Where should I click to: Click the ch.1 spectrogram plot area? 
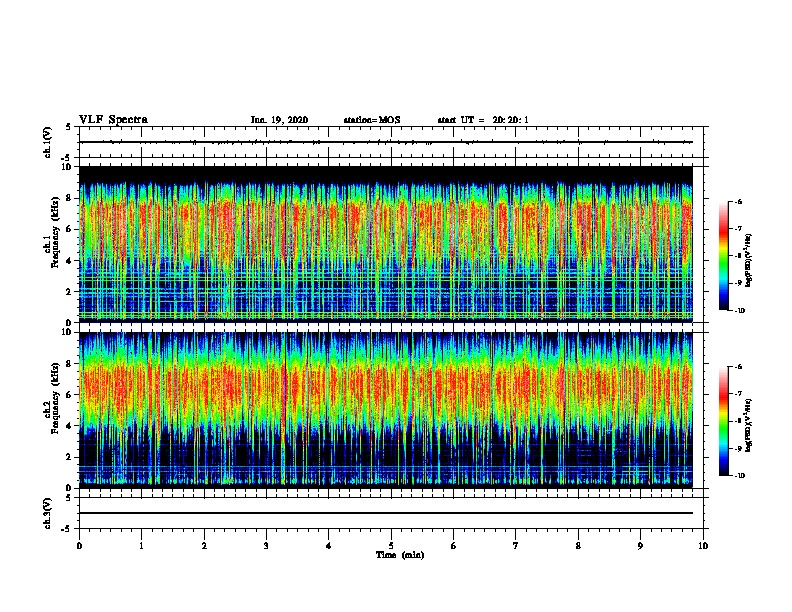coord(386,244)
